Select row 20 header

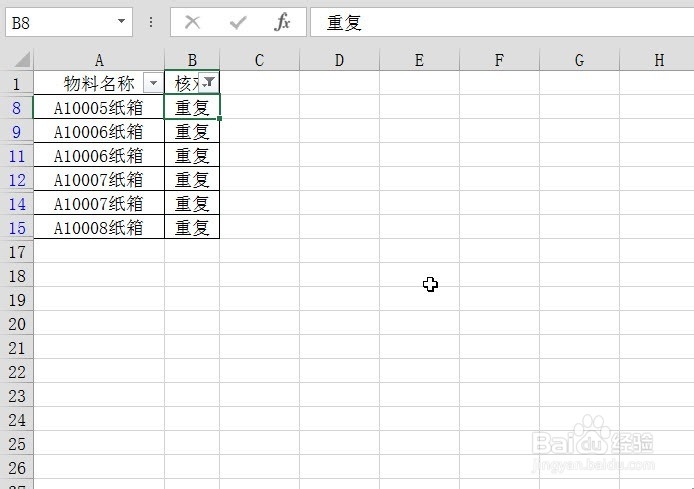(17, 324)
